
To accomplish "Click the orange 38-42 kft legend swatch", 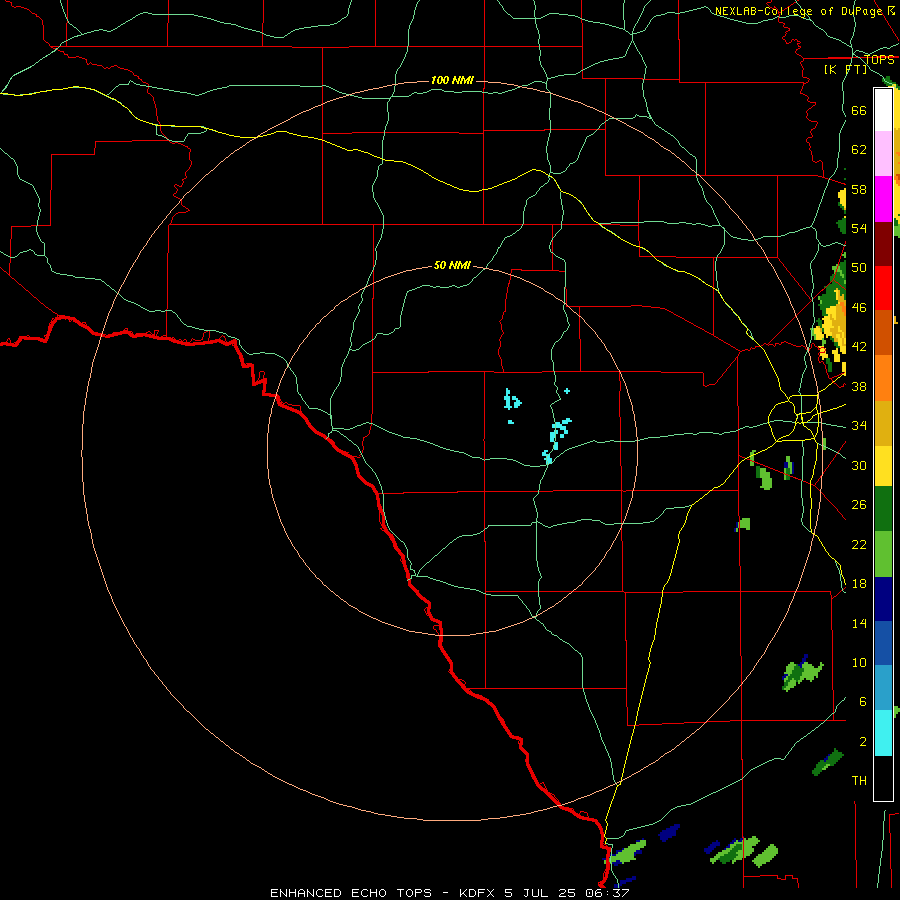I will coord(883,378).
